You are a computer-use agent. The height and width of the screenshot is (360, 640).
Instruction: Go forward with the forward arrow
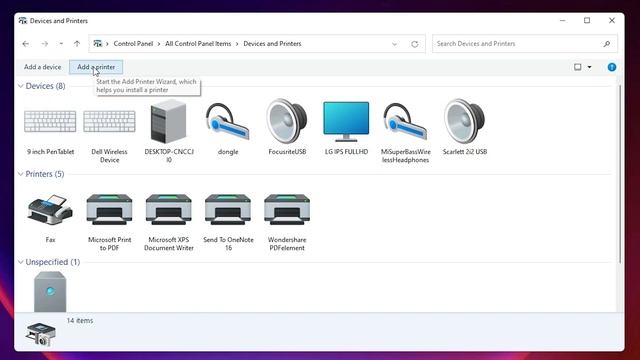pos(44,44)
